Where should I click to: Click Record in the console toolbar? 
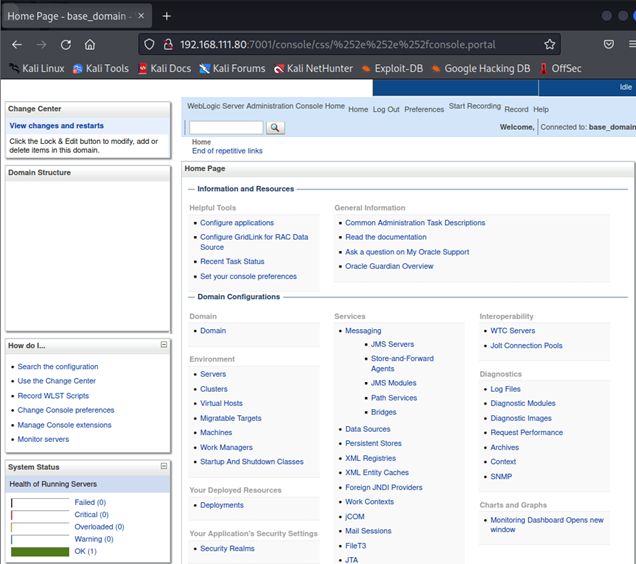coord(516,110)
